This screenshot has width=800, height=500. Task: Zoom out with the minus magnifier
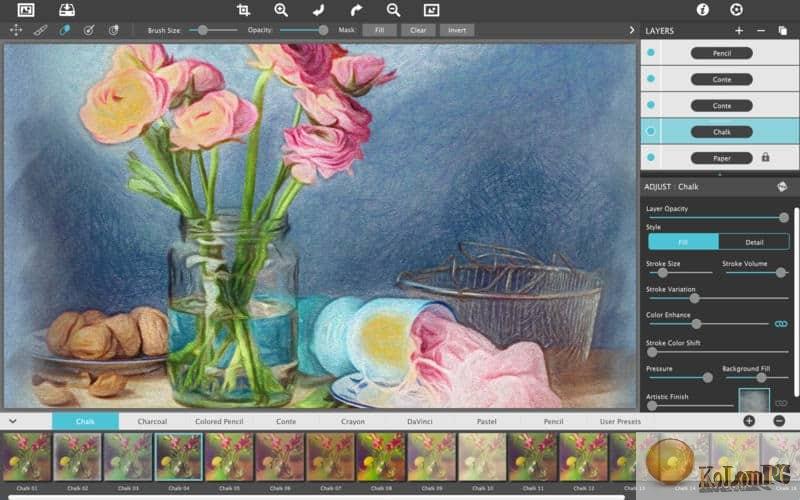393,10
